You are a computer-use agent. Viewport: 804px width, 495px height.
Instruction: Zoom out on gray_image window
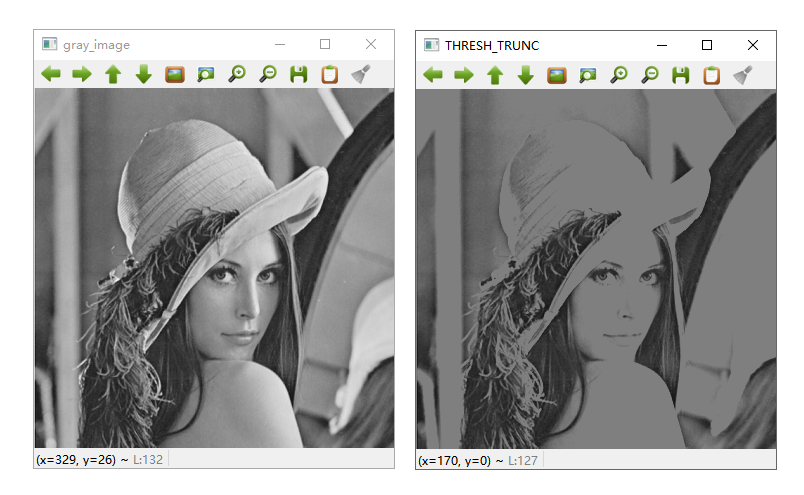point(268,74)
